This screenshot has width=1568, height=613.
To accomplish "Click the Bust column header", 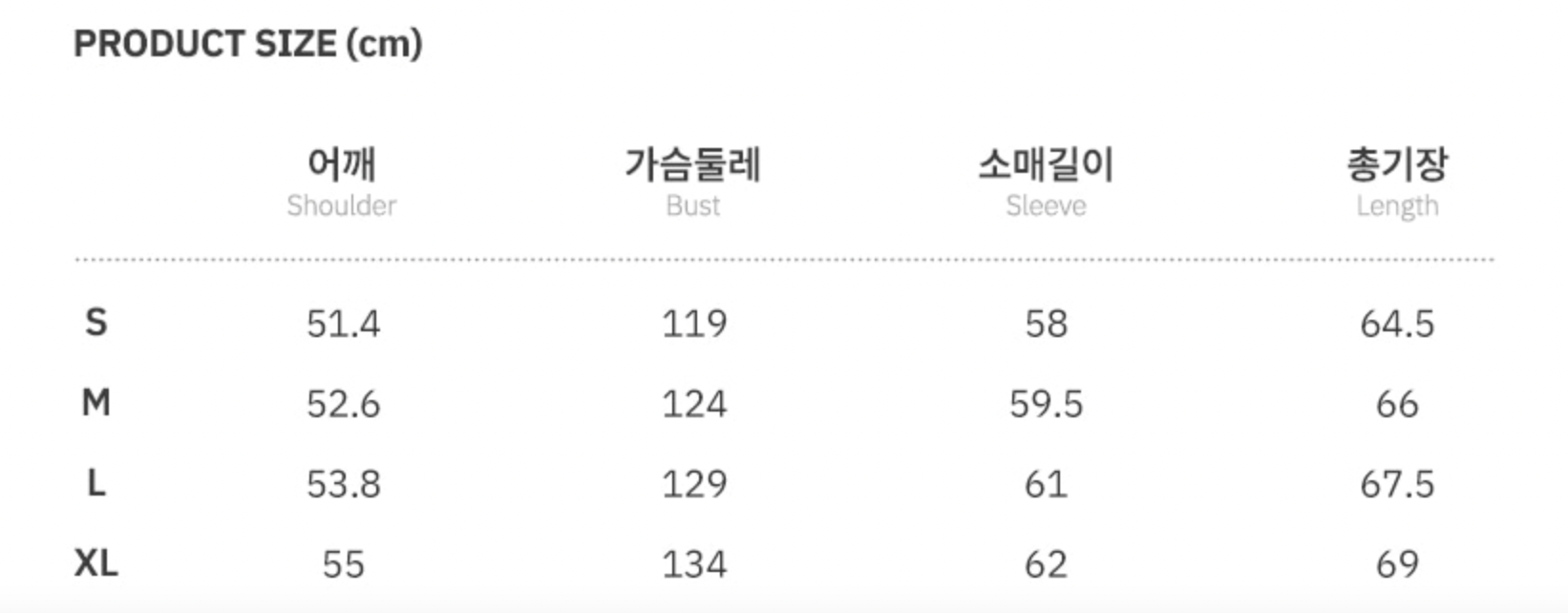I will [x=693, y=181].
